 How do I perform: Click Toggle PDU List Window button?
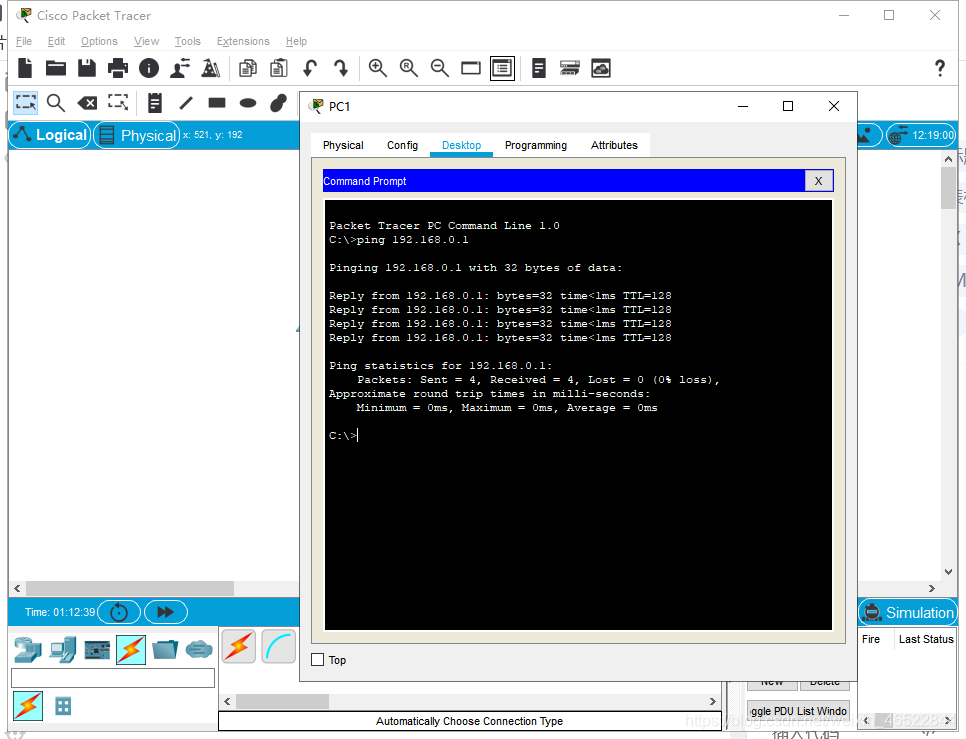tap(798, 711)
